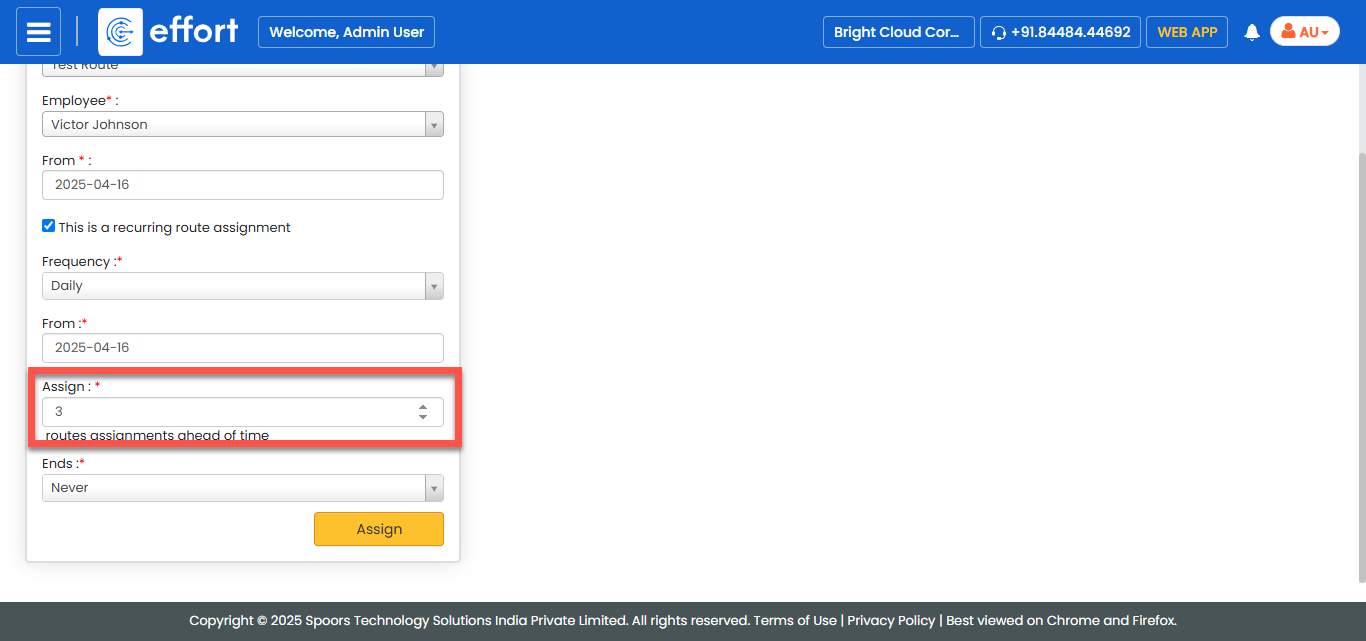Open the AU user profile menu

[x=1304, y=32]
